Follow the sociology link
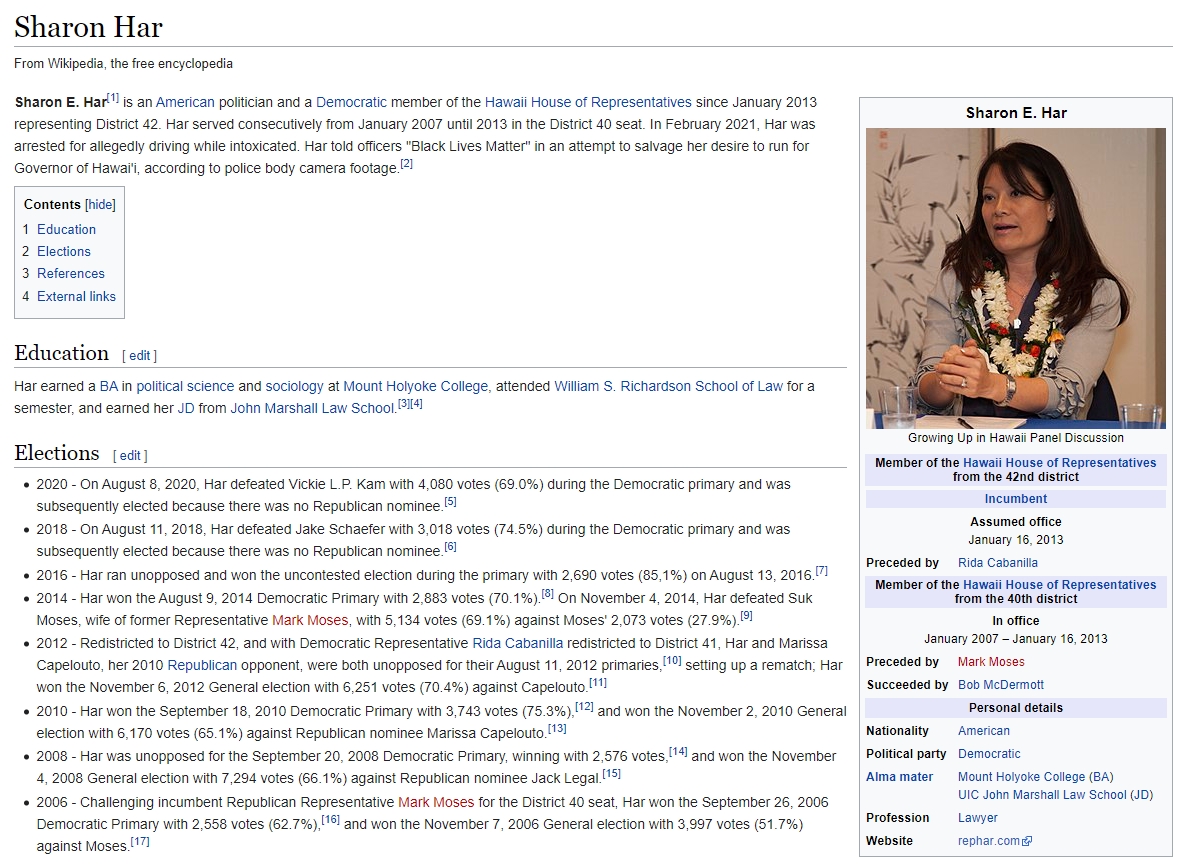Screen dimensions: 1181x868 click(294, 386)
